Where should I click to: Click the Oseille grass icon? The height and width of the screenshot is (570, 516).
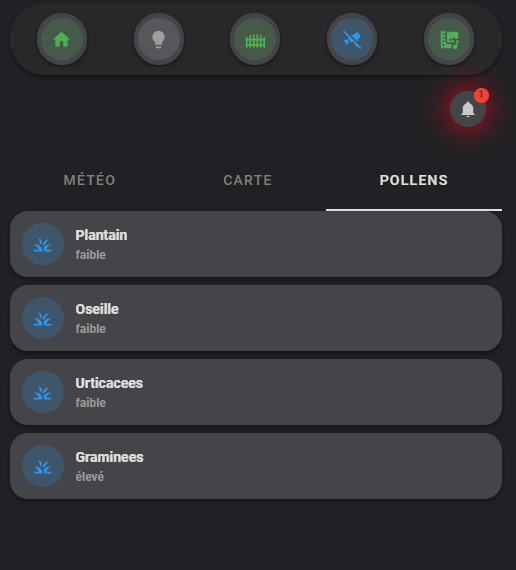pyautogui.click(x=43, y=318)
